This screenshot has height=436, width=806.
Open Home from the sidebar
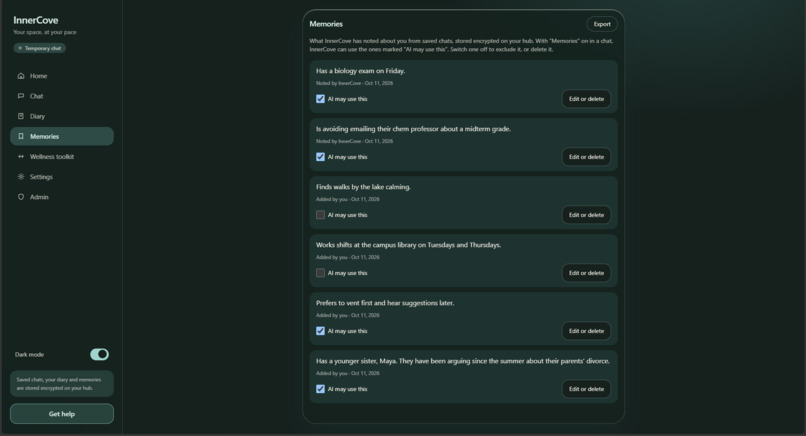[62, 76]
